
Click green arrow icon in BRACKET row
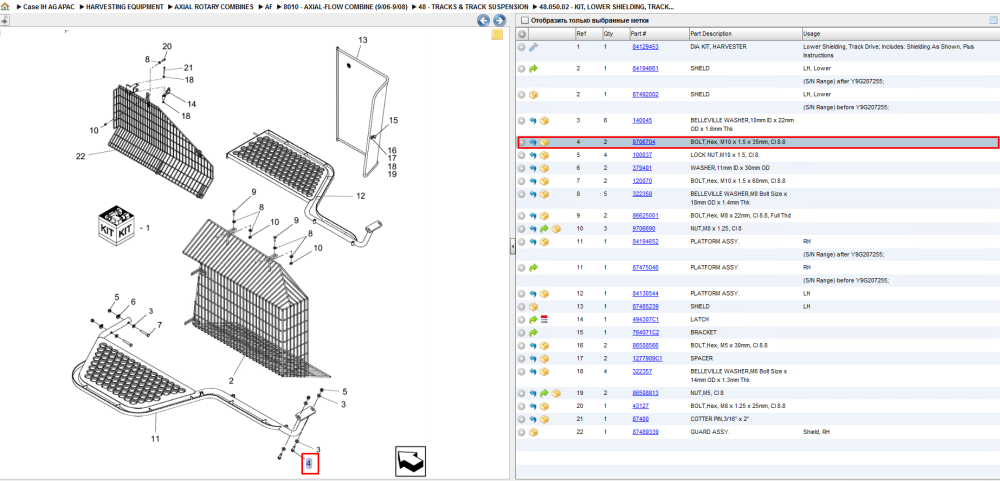[534, 332]
